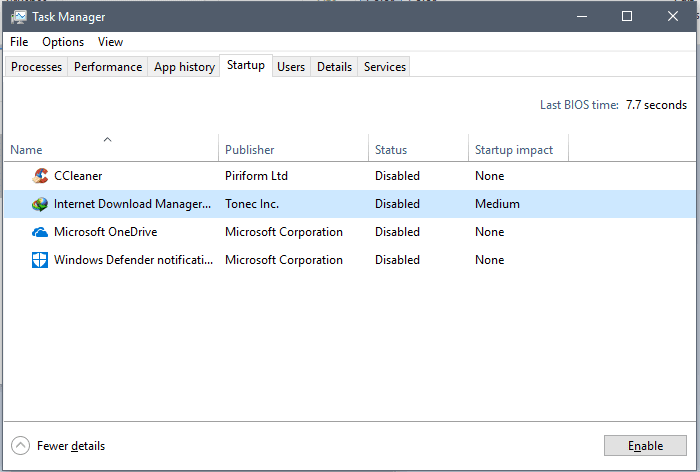This screenshot has height=472, width=700.
Task: Switch to the Performance tab
Action: click(x=108, y=67)
